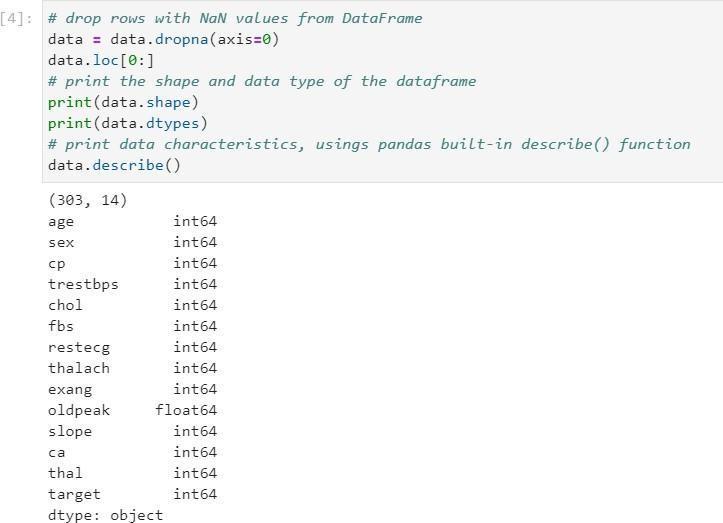The height and width of the screenshot is (523, 723).
Task: Click the 'print data characteristics' comment line
Action: (369, 144)
